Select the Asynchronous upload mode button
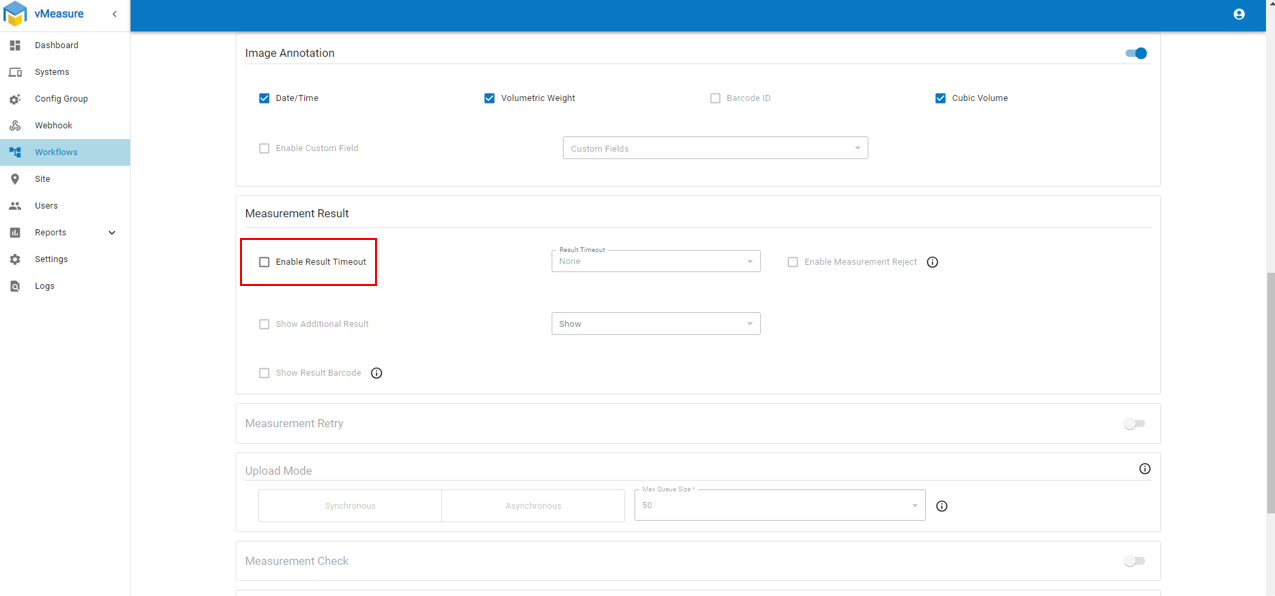Image resolution: width=1275 pixels, height=596 pixels. [533, 506]
